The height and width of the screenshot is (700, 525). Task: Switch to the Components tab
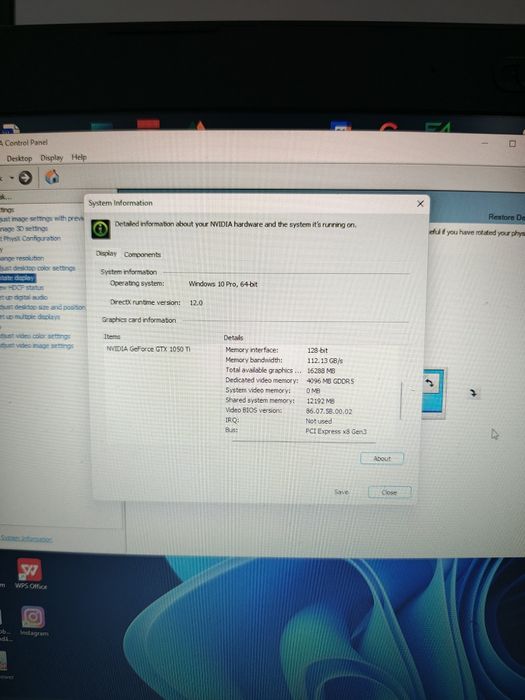point(142,254)
